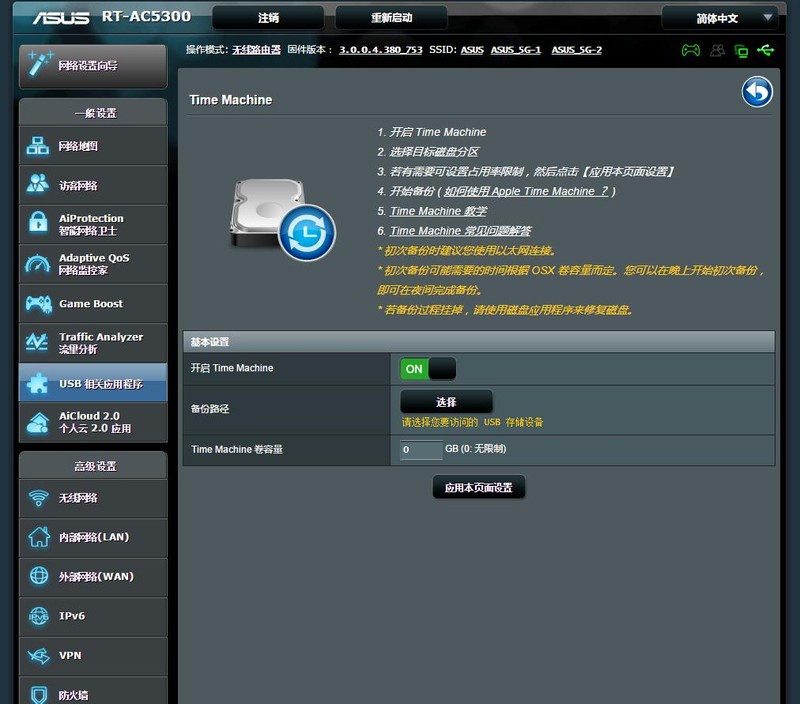The height and width of the screenshot is (704, 800).
Task: Open the VPN menu item
Action: [93, 656]
